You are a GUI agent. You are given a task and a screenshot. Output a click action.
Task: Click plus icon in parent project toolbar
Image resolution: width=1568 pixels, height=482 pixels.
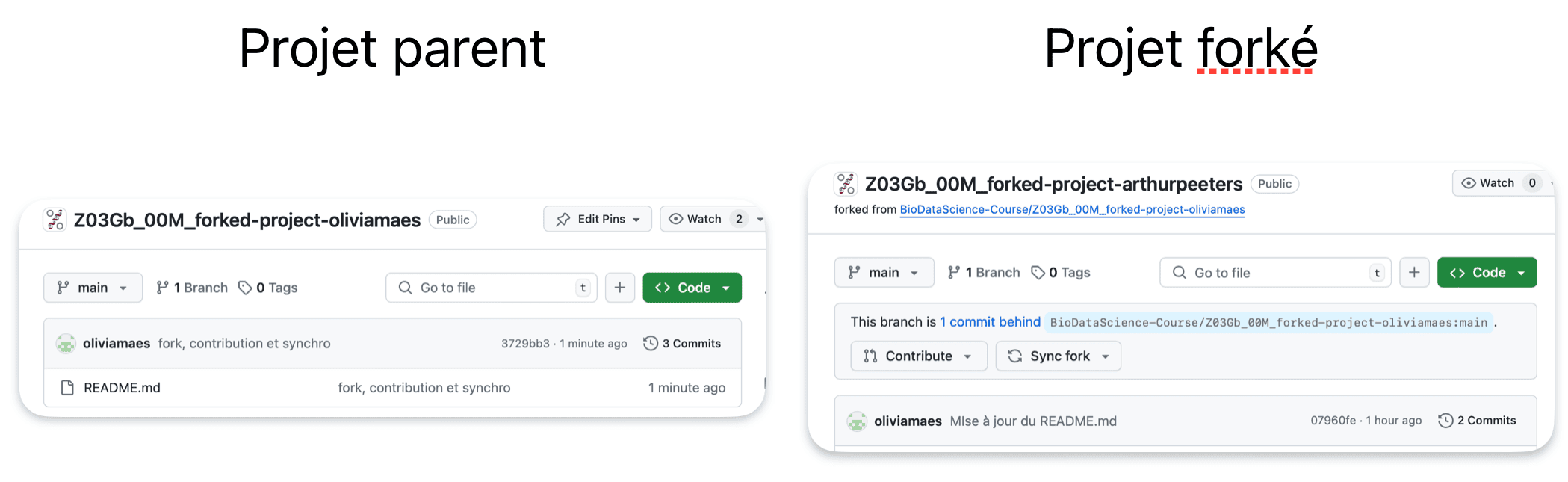click(620, 288)
